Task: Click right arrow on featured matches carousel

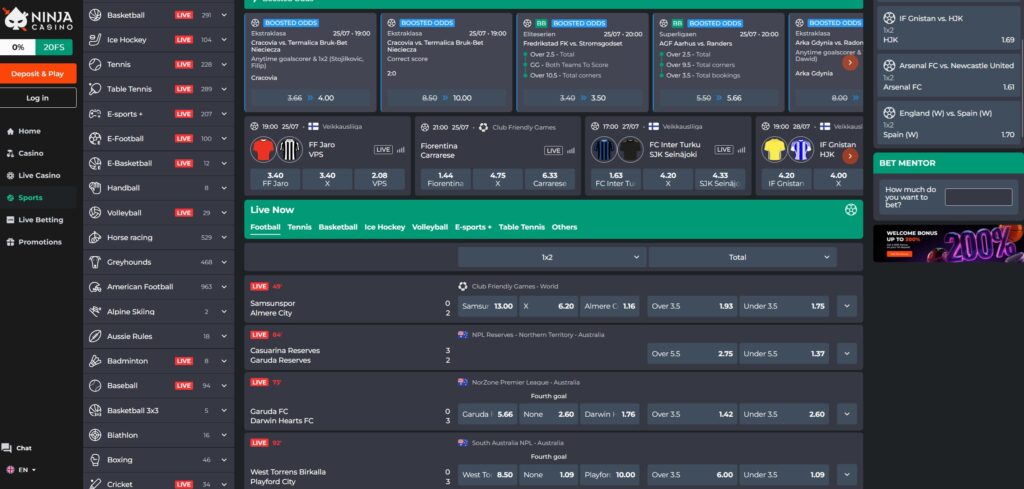Action: point(850,156)
